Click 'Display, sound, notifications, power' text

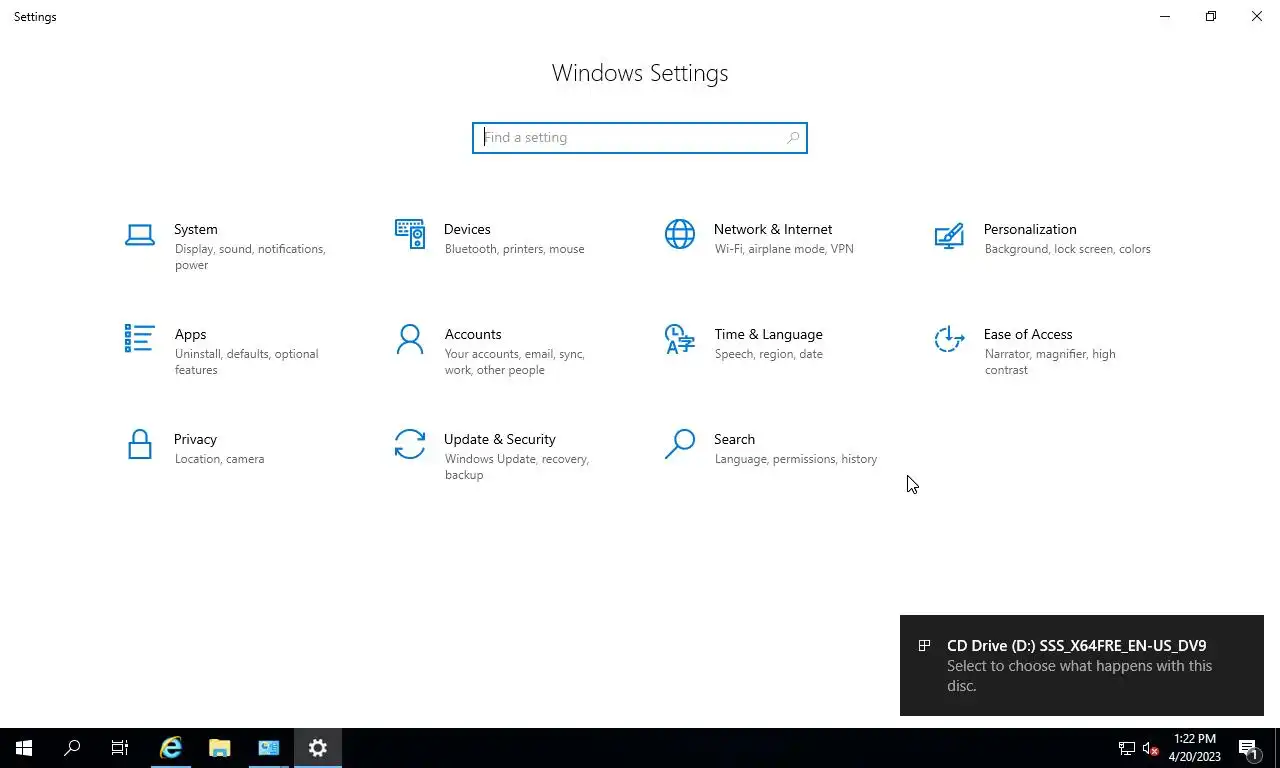(250, 257)
